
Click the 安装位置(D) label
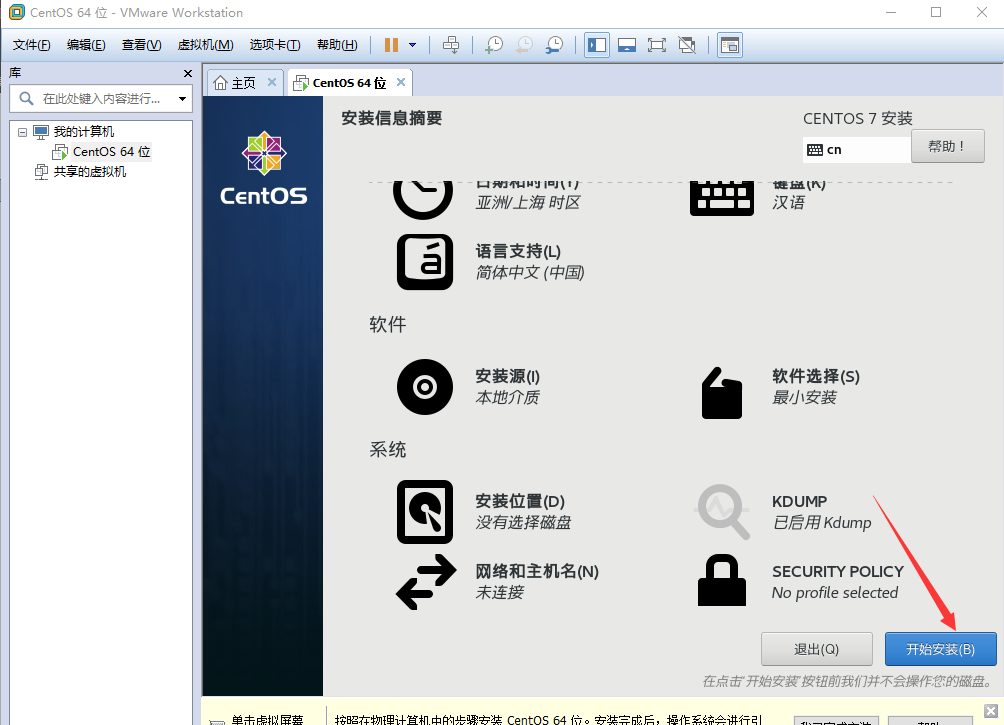pos(520,501)
